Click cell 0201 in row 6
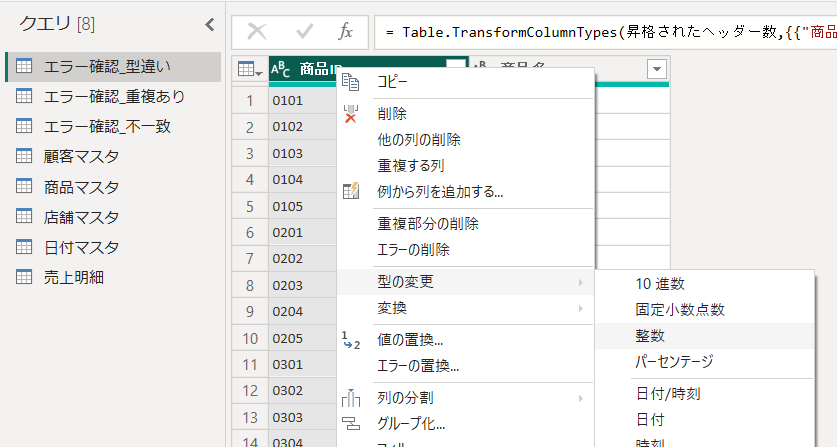 (x=303, y=232)
